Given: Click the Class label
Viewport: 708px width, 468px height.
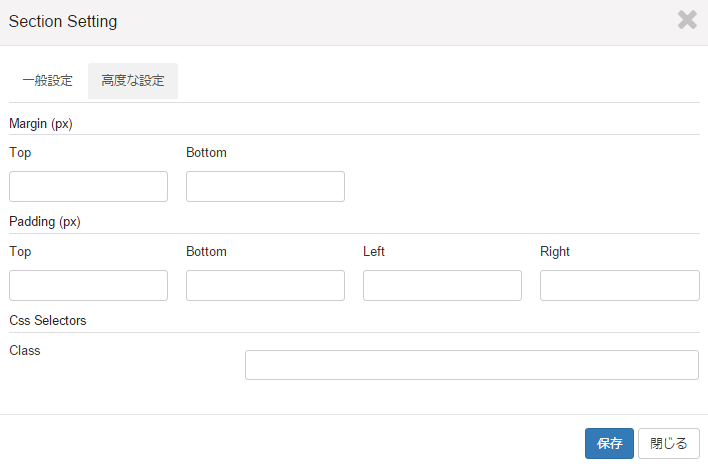Looking at the screenshot, I should [x=25, y=351].
